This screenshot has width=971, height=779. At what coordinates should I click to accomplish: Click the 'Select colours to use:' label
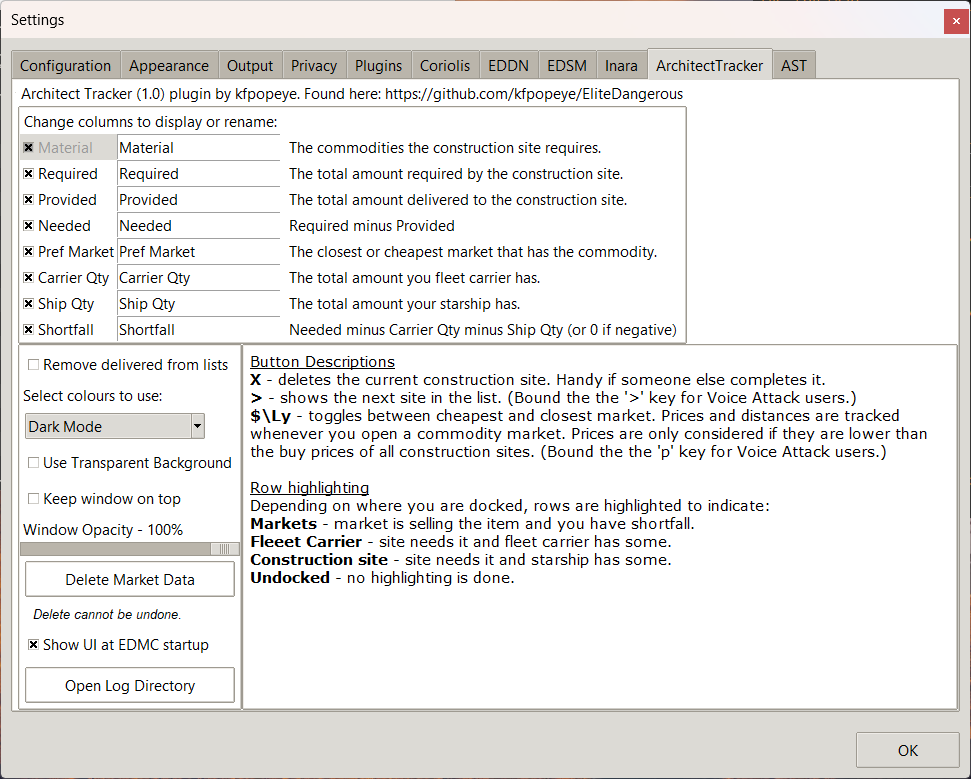(x=93, y=396)
